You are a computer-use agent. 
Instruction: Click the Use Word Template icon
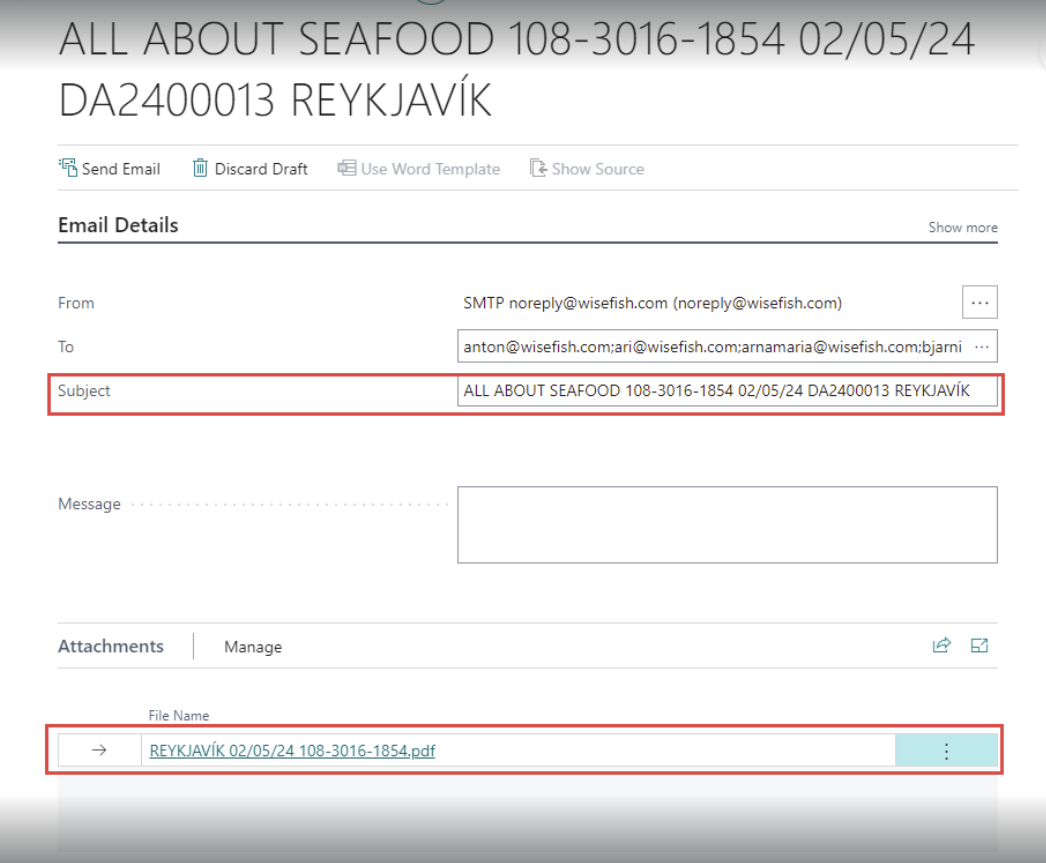[x=347, y=168]
